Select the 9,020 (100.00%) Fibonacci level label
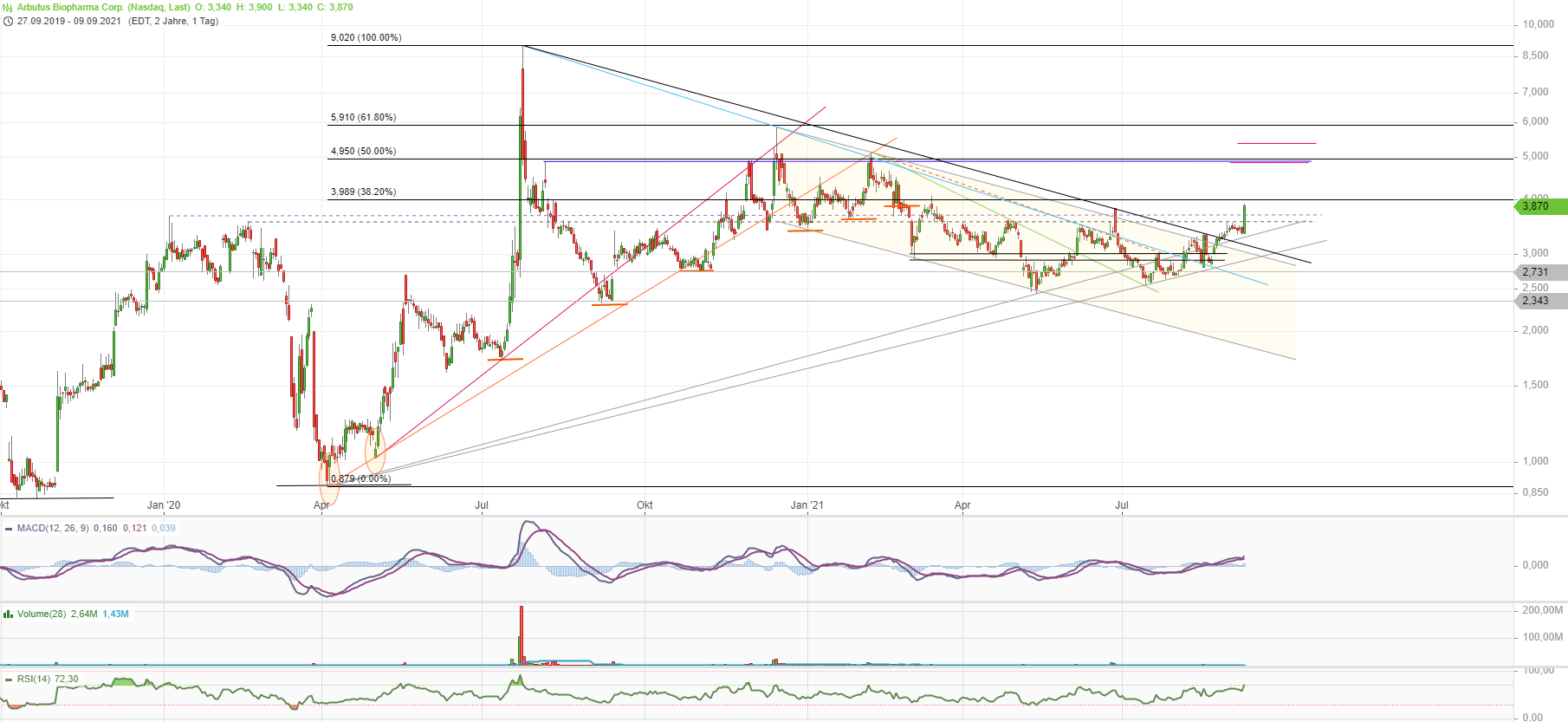This screenshot has width=1568, height=722. coord(366,37)
